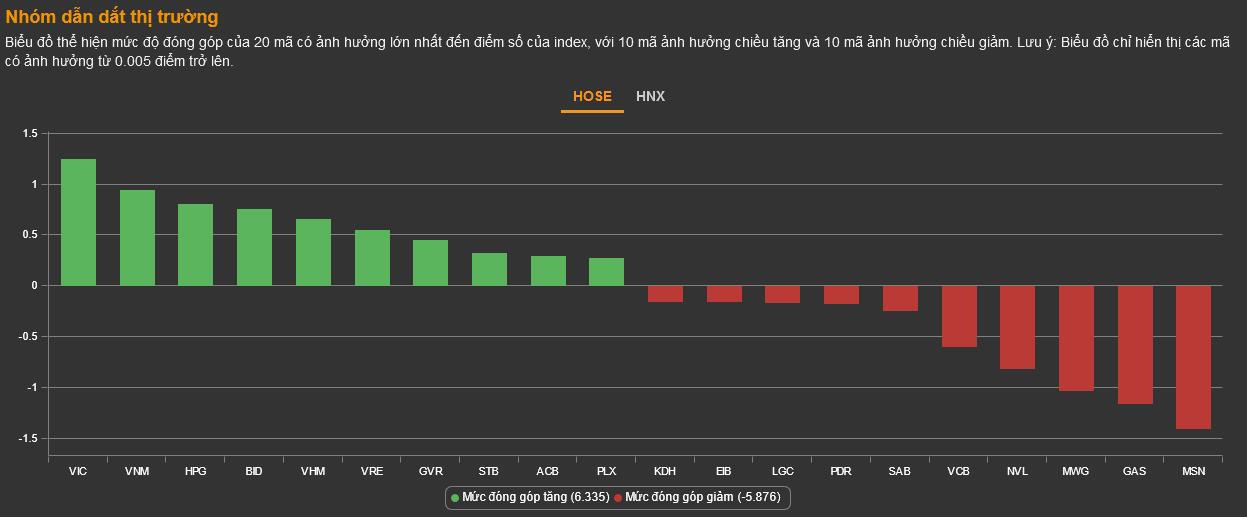Viewport: 1247px width, 517px height.
Task: Switch to the HNX tab
Action: click(x=650, y=97)
